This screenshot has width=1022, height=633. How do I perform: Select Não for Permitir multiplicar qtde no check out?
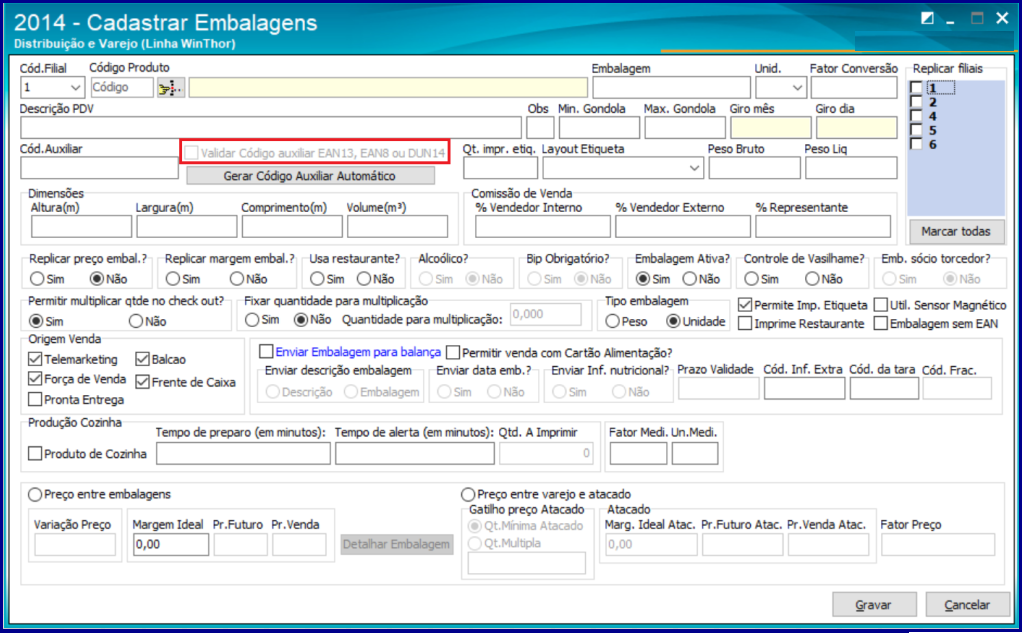(x=136, y=321)
